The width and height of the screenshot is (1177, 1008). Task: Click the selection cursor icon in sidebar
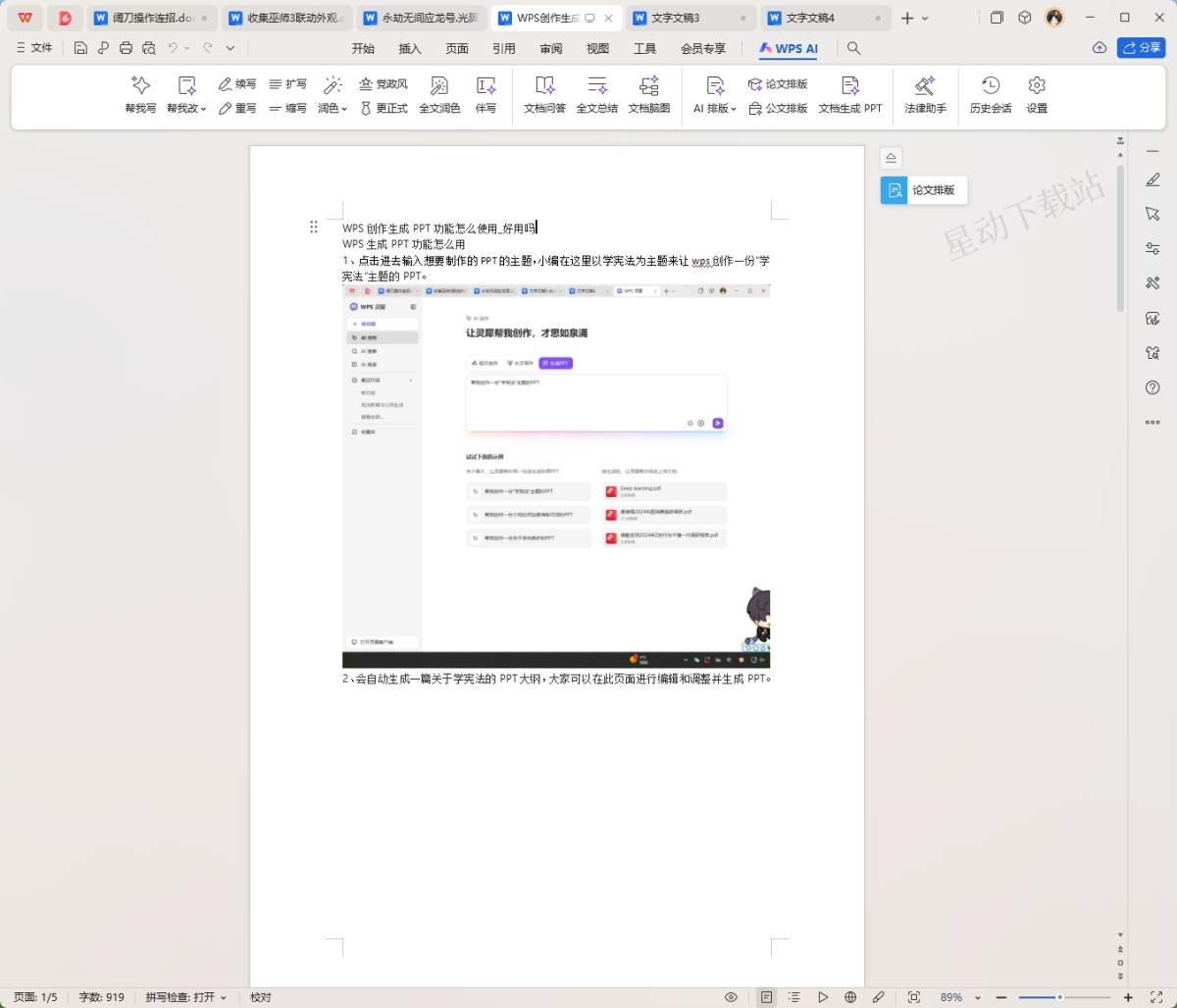pos(1152,214)
